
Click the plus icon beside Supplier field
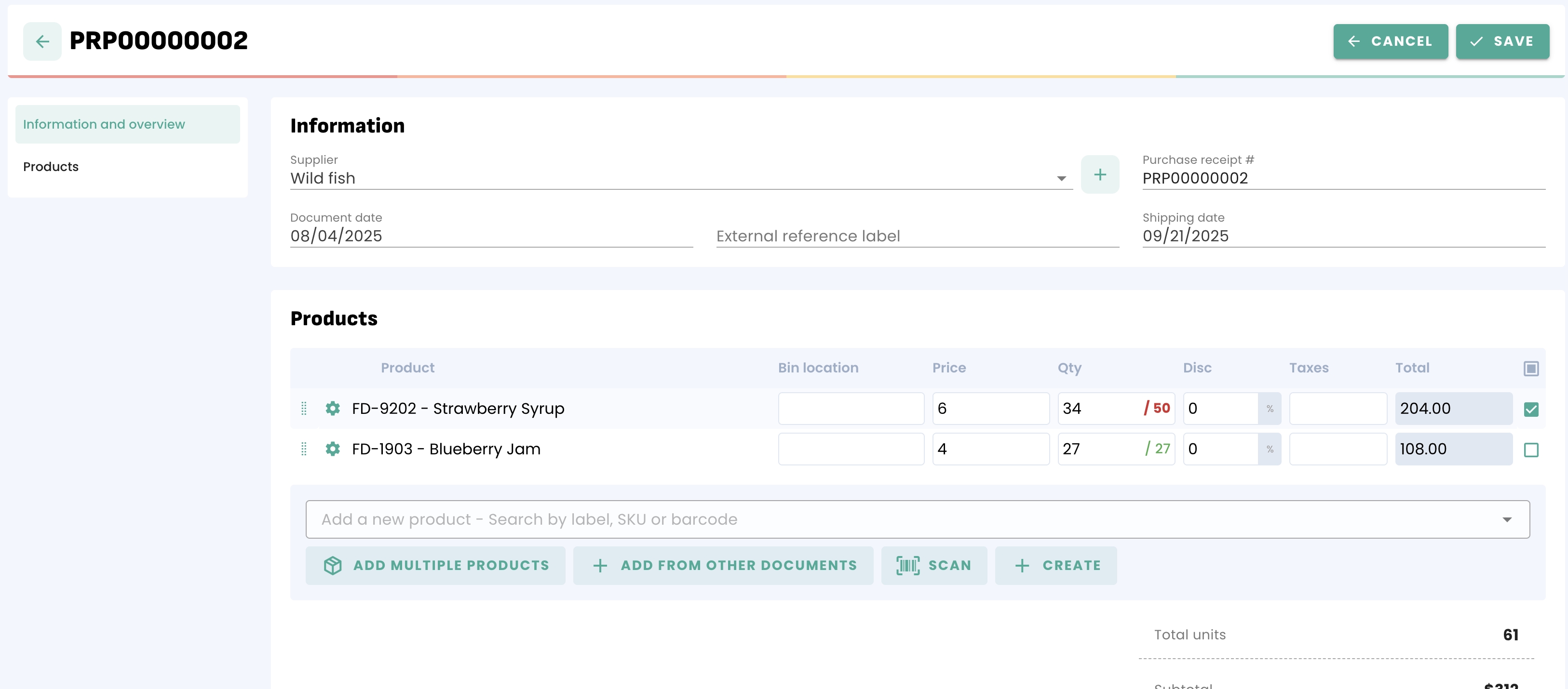point(1099,175)
